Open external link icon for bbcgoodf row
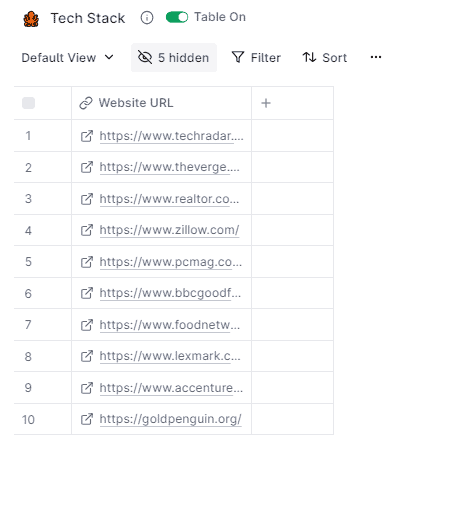Image resolution: width=460 pixels, height=510 pixels. (x=87, y=293)
